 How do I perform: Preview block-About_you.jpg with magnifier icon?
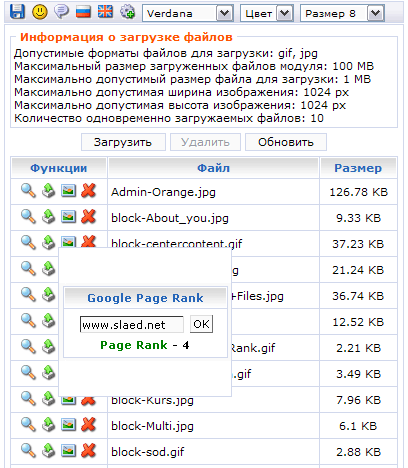pos(28,217)
